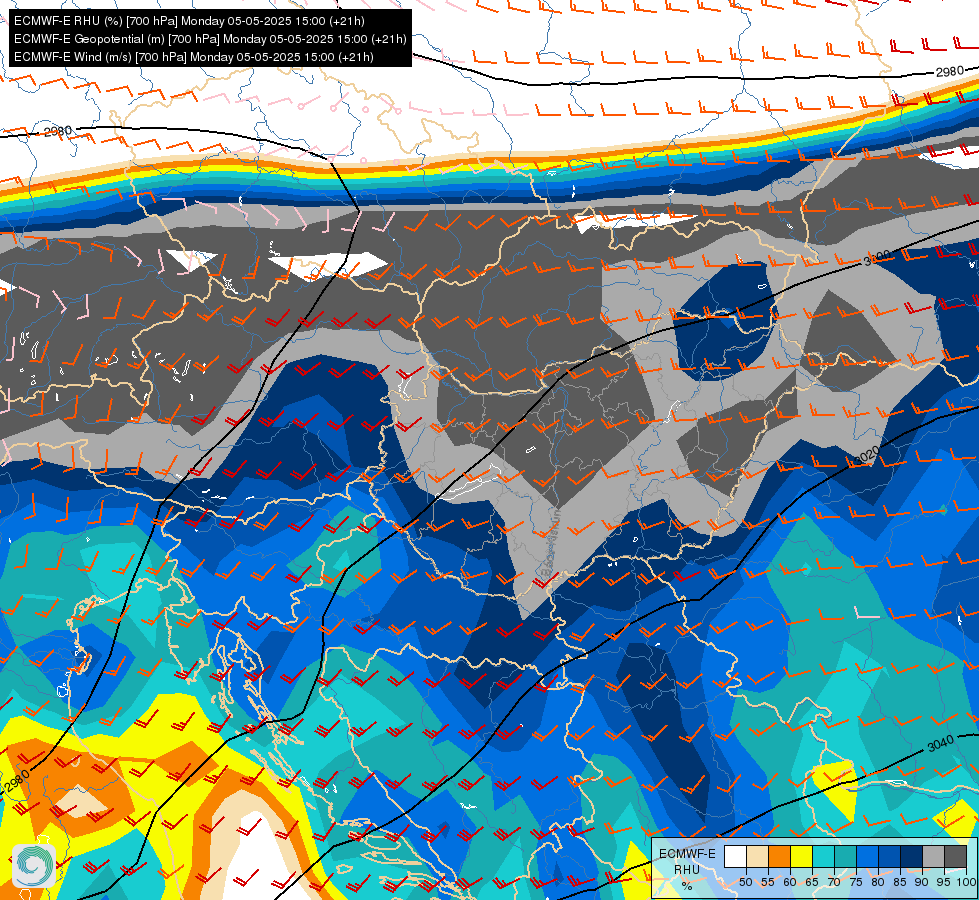
Task: Click the dark gray legend swatch between 95 and 100
Action: [x=955, y=856]
